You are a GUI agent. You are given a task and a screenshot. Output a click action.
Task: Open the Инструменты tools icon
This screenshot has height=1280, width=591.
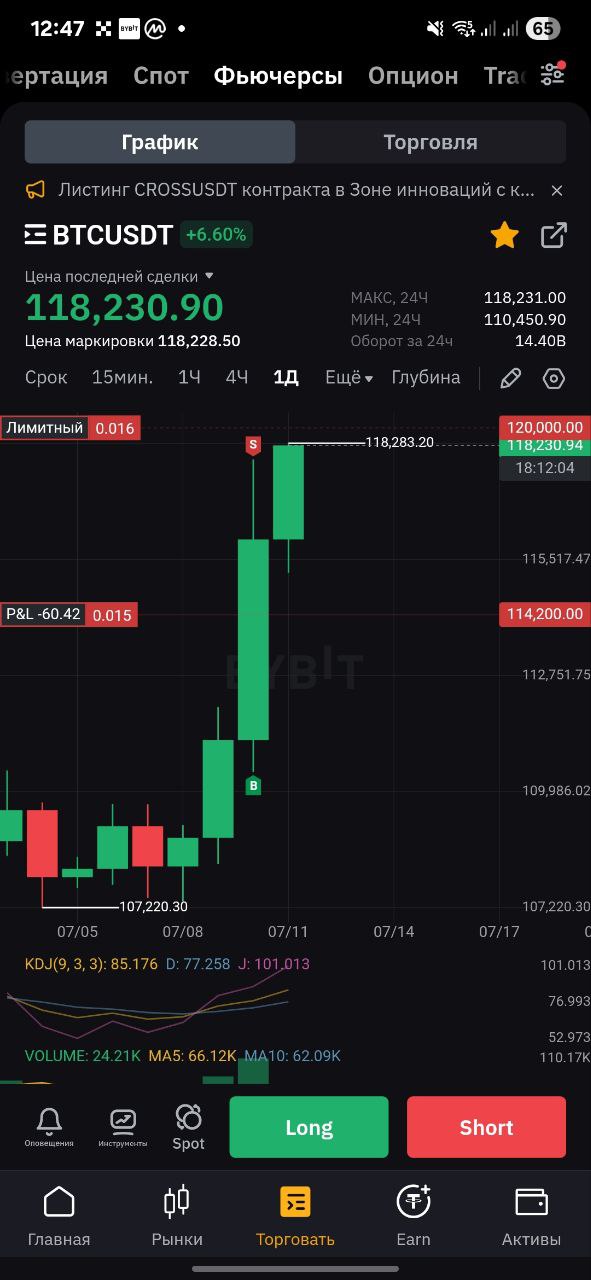(122, 1122)
